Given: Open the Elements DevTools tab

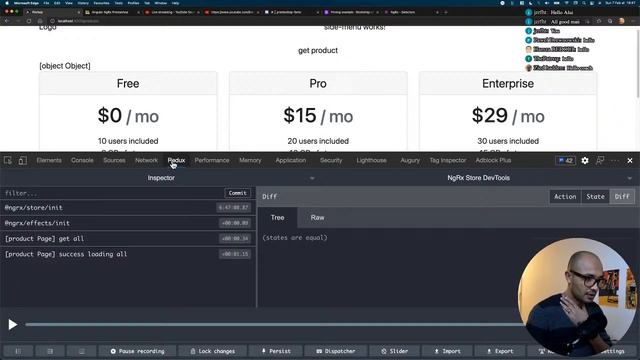Looking at the screenshot, I should (x=49, y=160).
